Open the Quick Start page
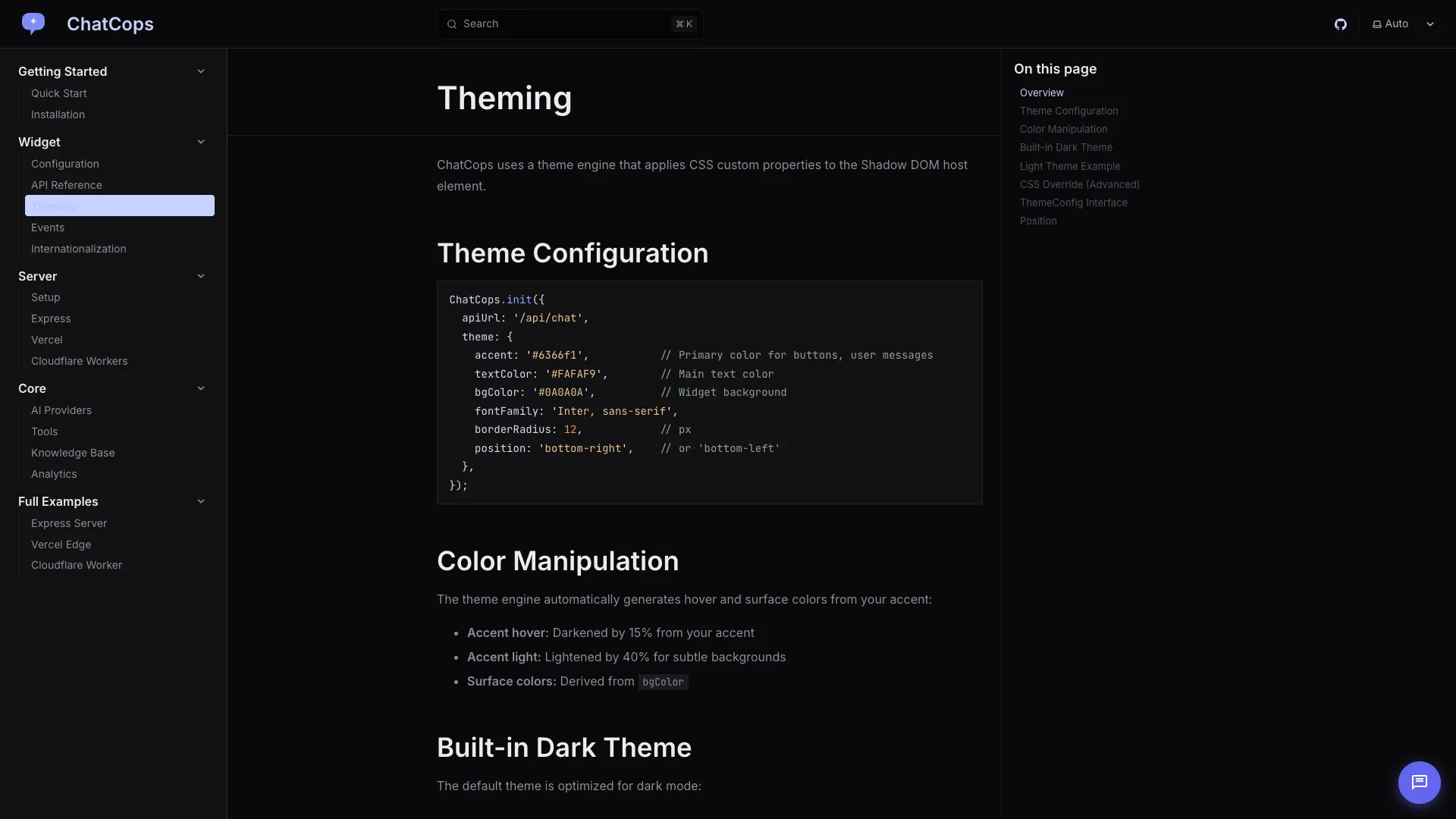 (x=59, y=93)
